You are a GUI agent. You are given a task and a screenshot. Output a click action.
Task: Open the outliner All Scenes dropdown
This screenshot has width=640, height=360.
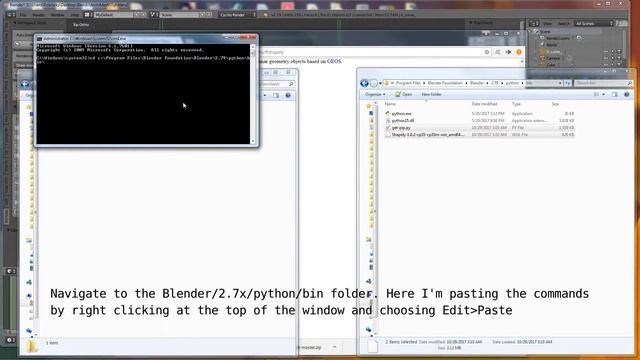pos(594,24)
